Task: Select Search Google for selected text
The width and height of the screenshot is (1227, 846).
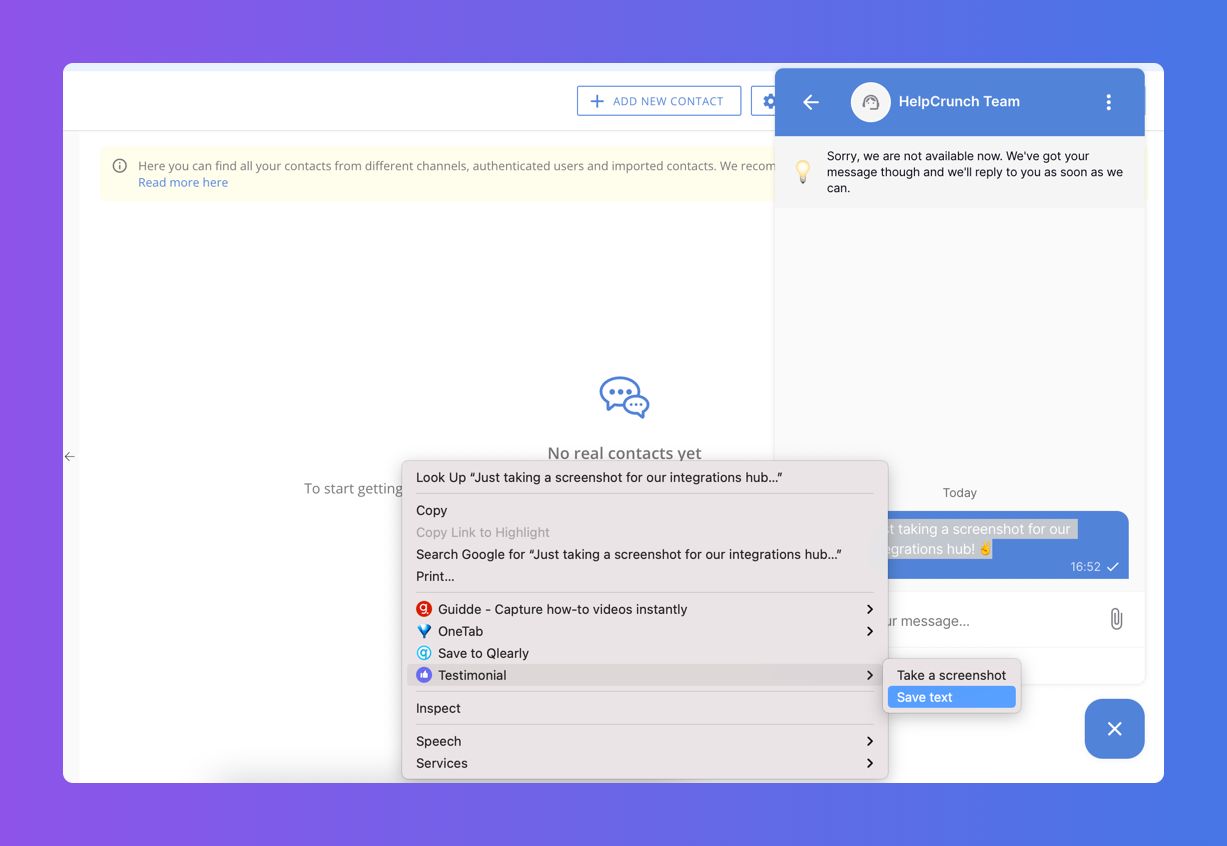Action: 645,554
